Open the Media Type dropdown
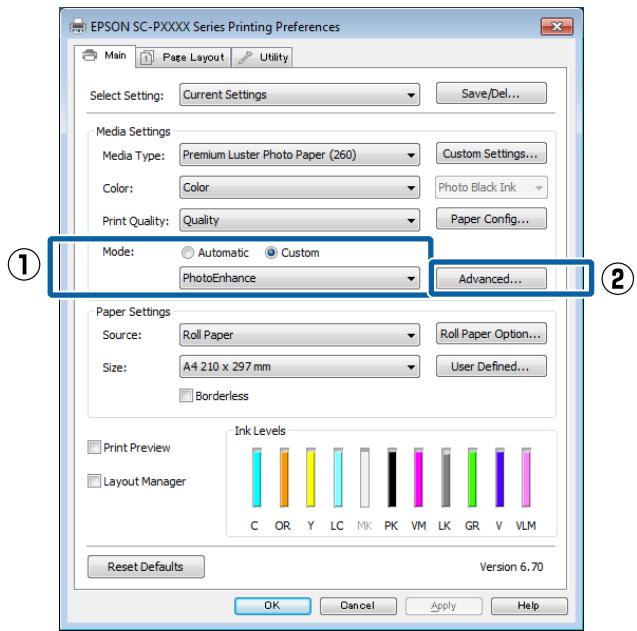The image size is (637, 631). (299, 155)
